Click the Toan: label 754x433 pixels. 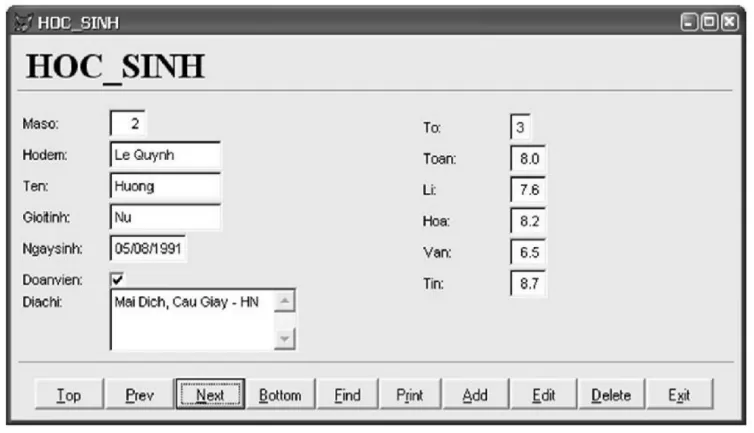440,159
